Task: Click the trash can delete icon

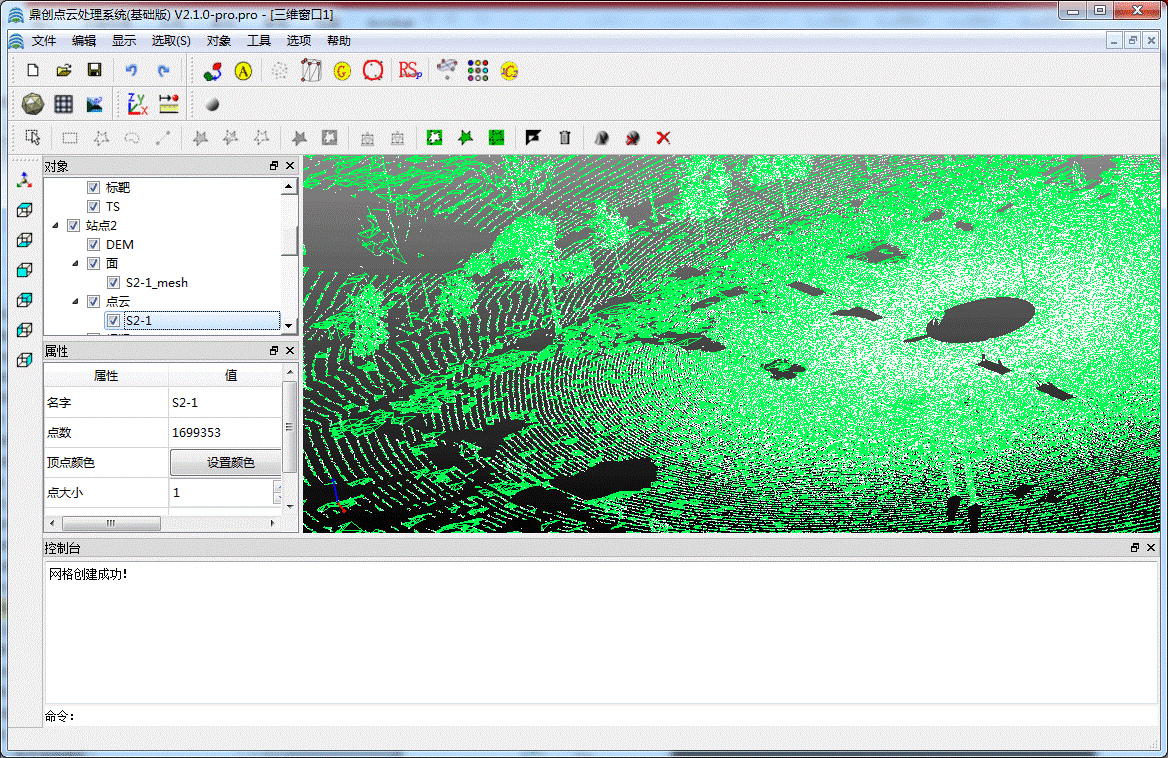Action: click(565, 138)
